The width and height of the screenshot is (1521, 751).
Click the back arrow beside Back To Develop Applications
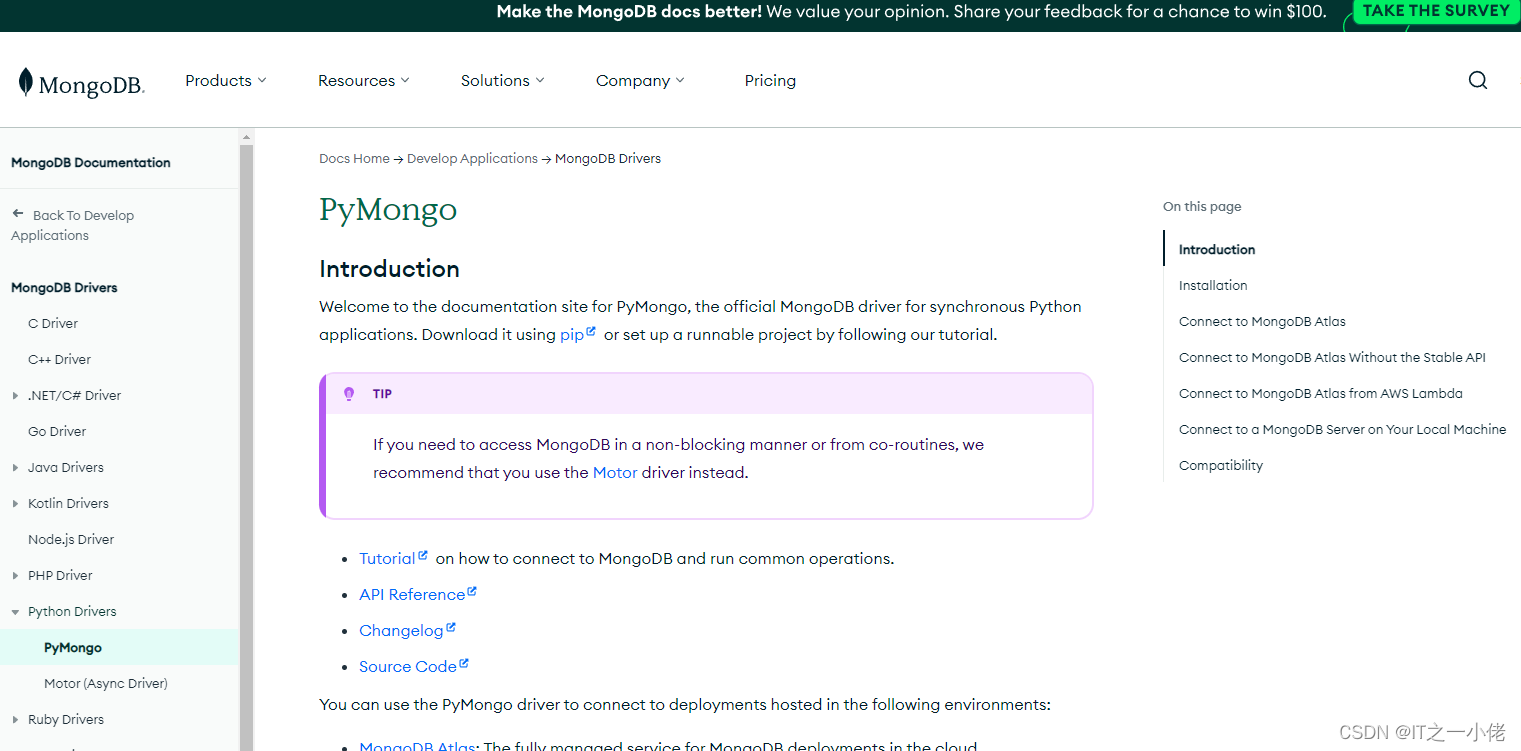tap(18, 214)
